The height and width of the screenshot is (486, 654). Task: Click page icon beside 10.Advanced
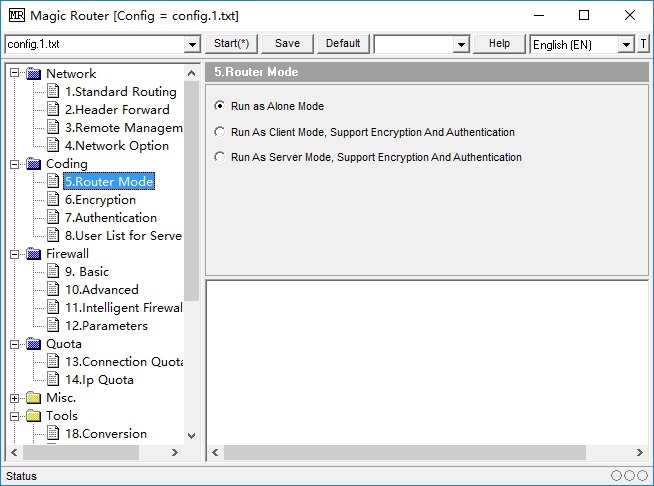coord(53,290)
